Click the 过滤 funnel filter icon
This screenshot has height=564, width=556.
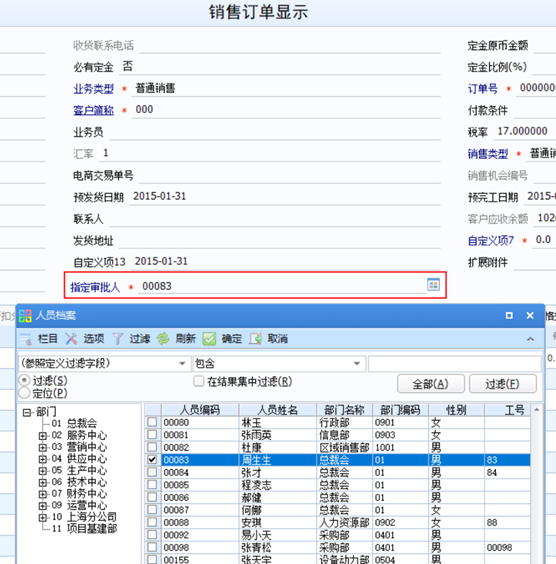click(x=118, y=339)
